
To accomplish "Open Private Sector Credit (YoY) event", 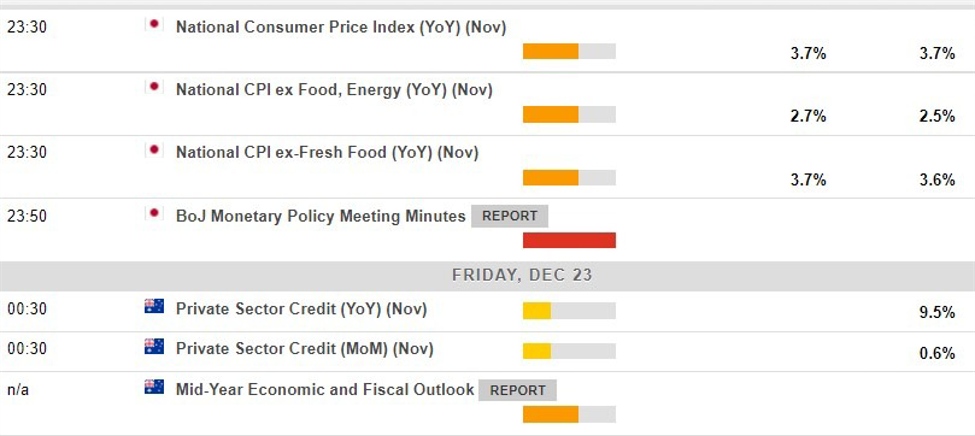I will click(301, 309).
